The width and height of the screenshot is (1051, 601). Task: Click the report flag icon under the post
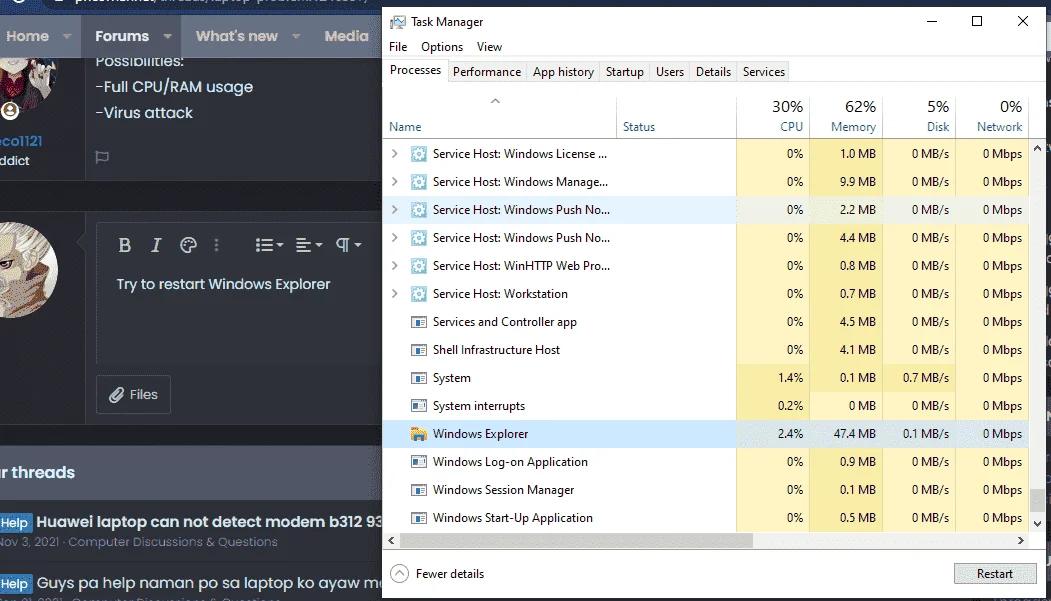[x=102, y=157]
